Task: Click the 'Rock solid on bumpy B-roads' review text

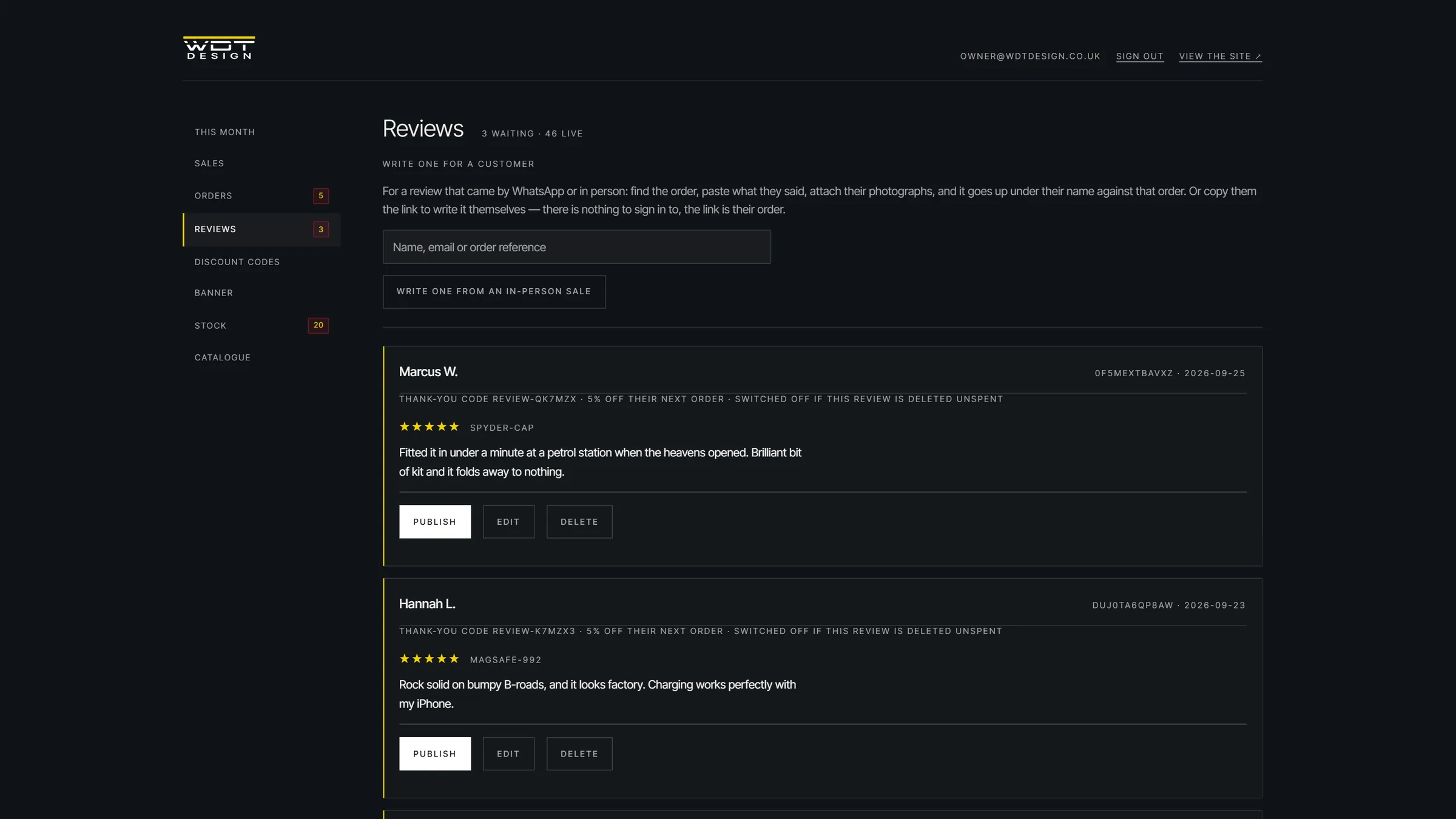Action: pyautogui.click(x=598, y=694)
